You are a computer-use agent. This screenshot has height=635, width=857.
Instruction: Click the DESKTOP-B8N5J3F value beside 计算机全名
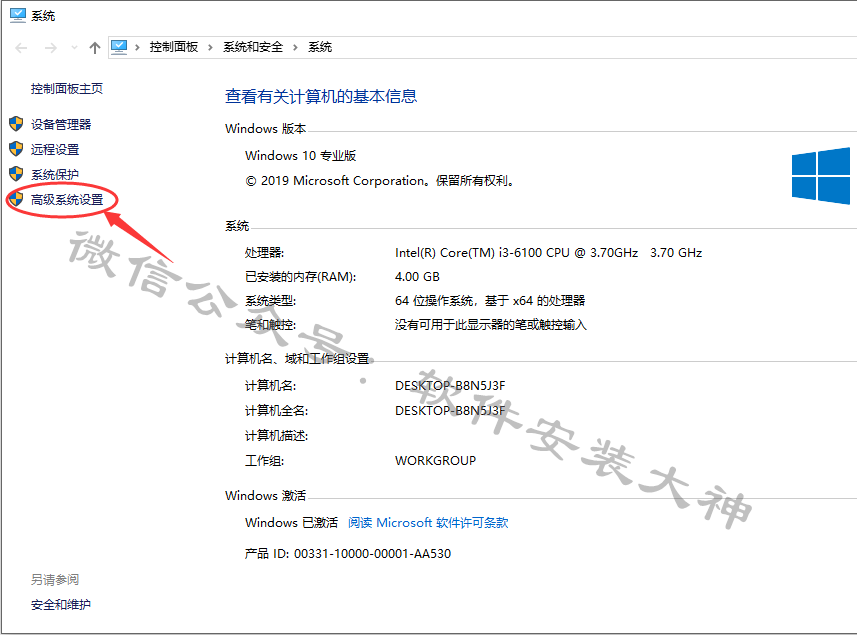[450, 410]
